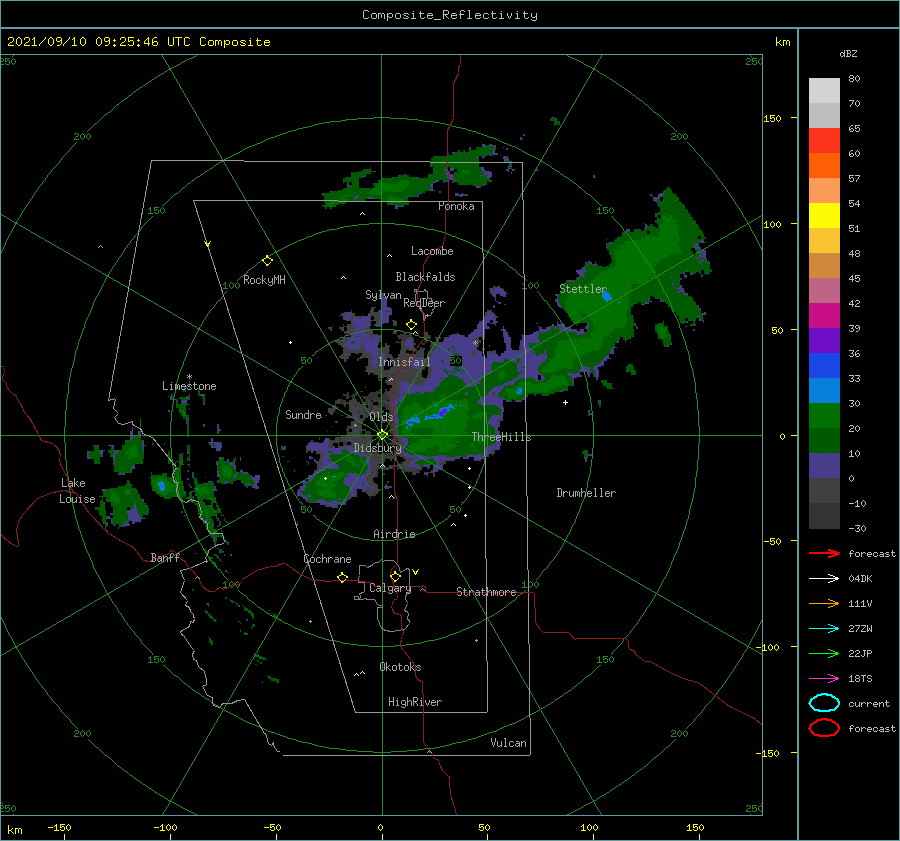Image resolution: width=900 pixels, height=841 pixels.
Task: Click the yellow diamond marker above Calgary
Action: (395, 576)
